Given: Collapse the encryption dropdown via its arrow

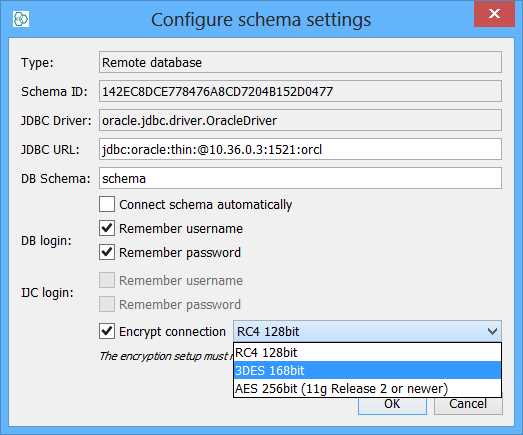Looking at the screenshot, I should [x=492, y=331].
